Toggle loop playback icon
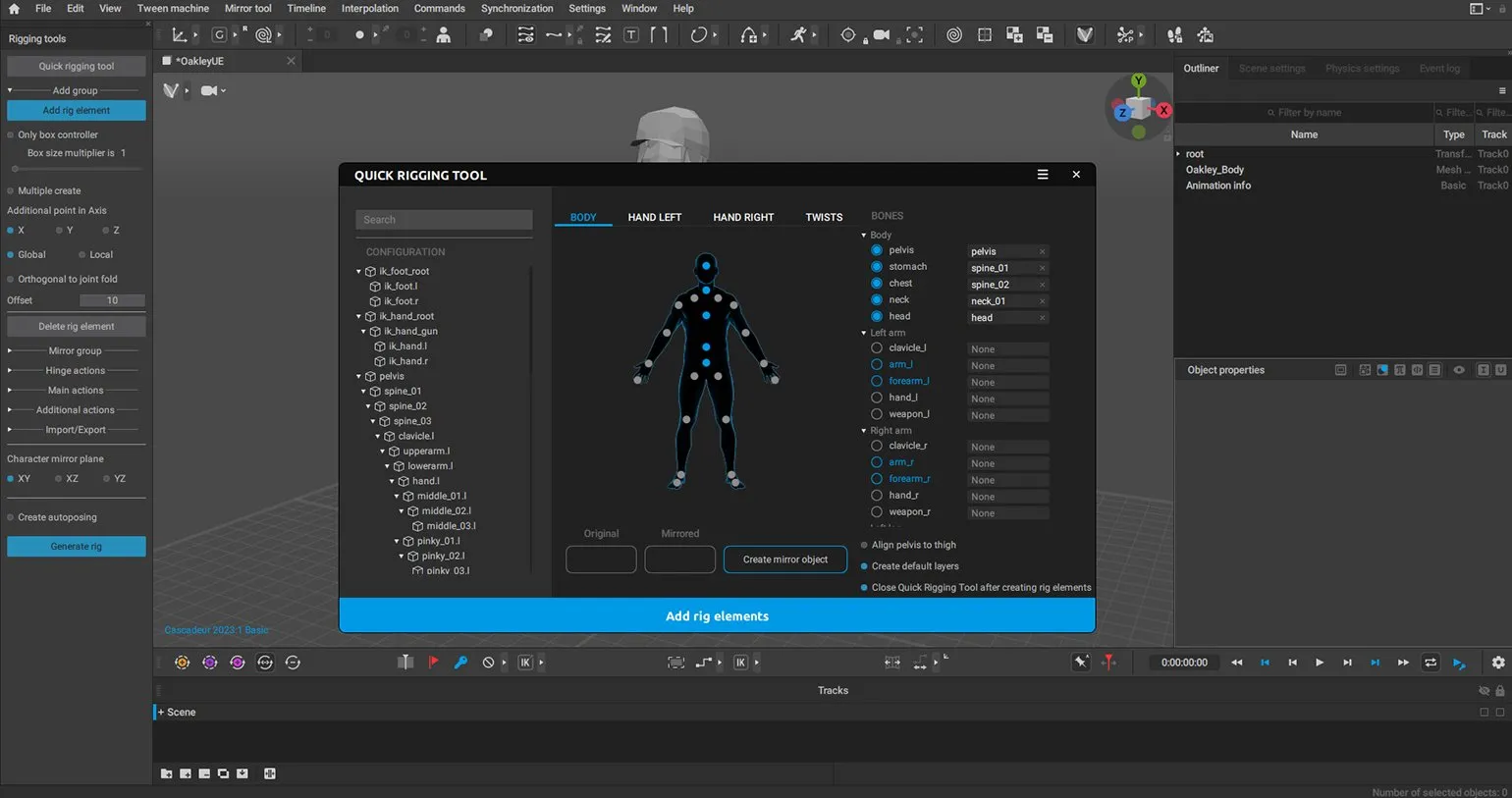This screenshot has height=798, width=1512. pos(1431,663)
